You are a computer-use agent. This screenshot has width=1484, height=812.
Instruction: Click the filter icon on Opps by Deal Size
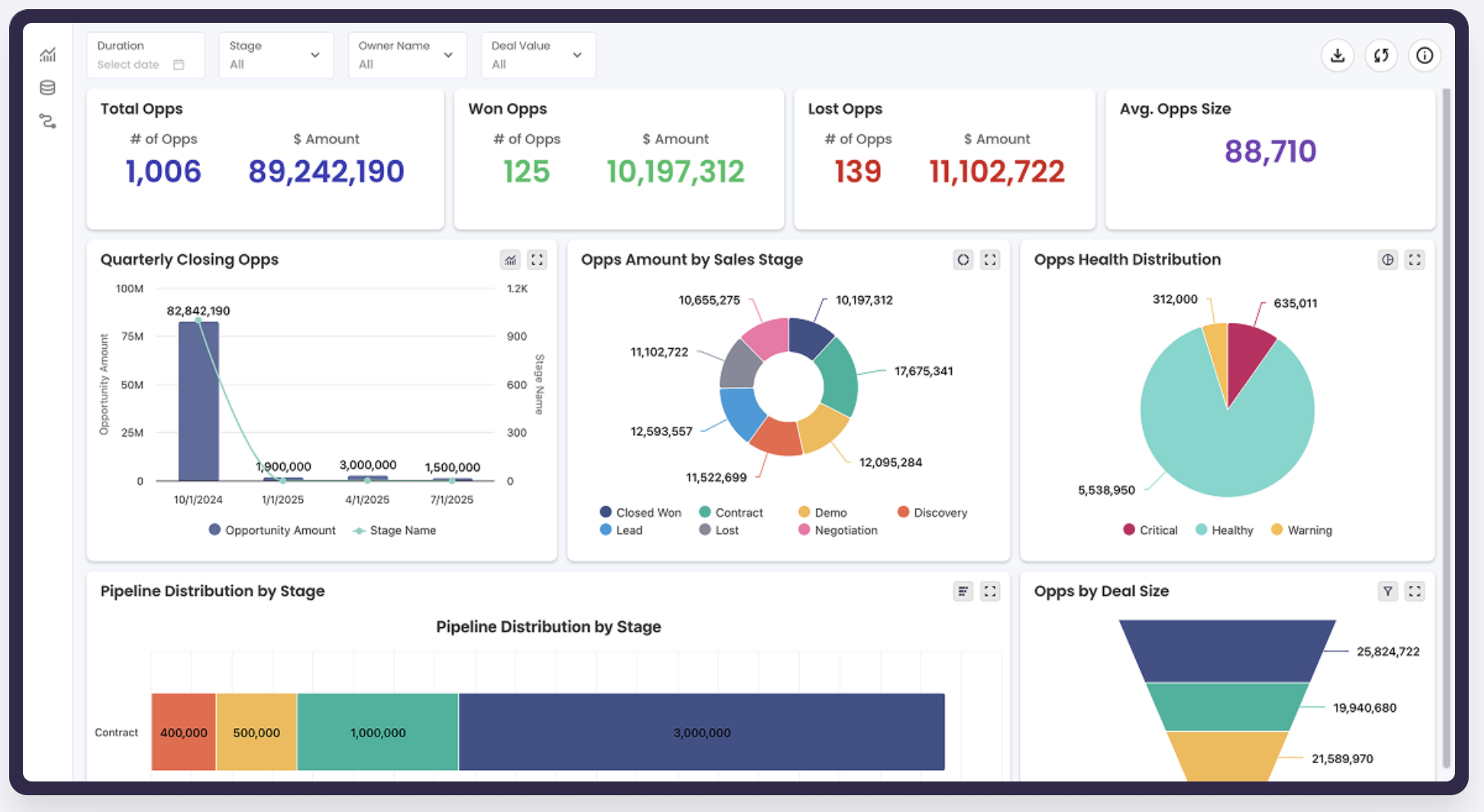[1388, 591]
